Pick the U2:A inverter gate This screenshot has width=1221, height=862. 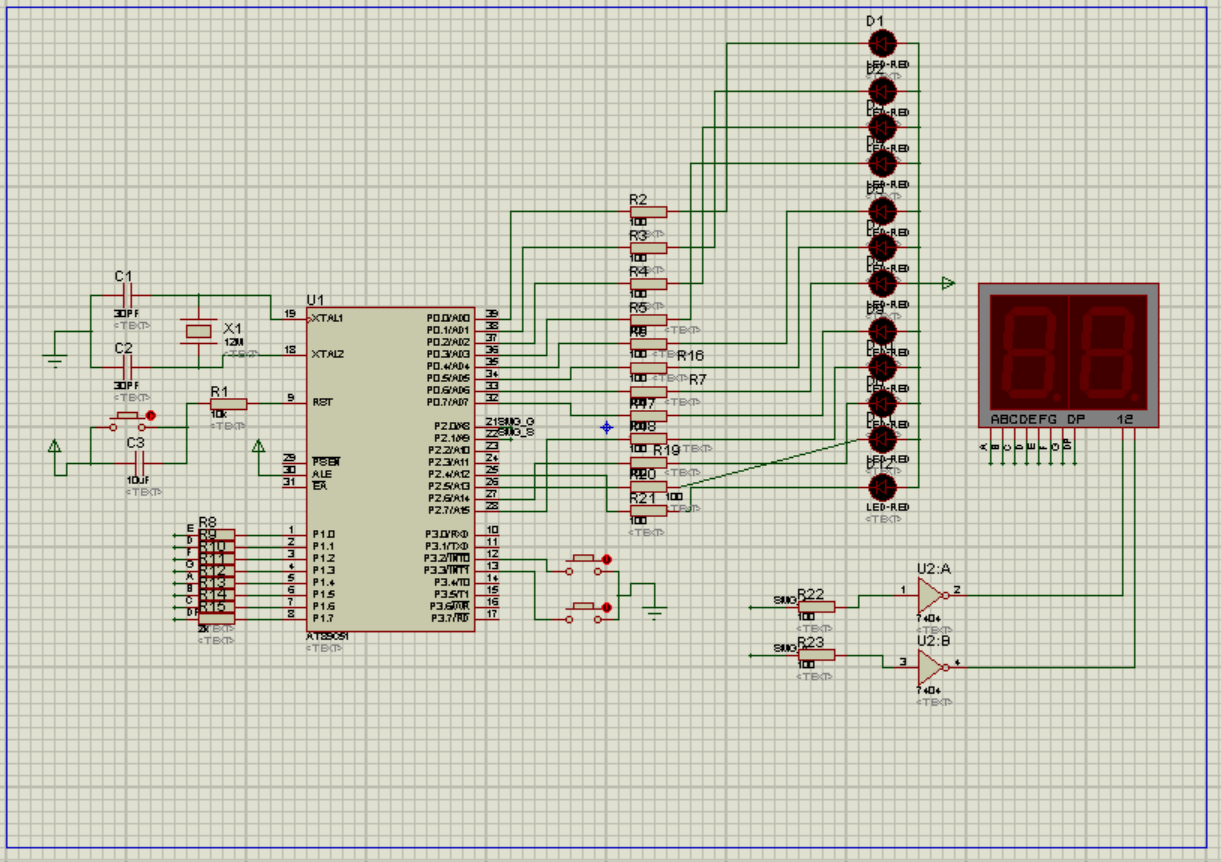930,594
